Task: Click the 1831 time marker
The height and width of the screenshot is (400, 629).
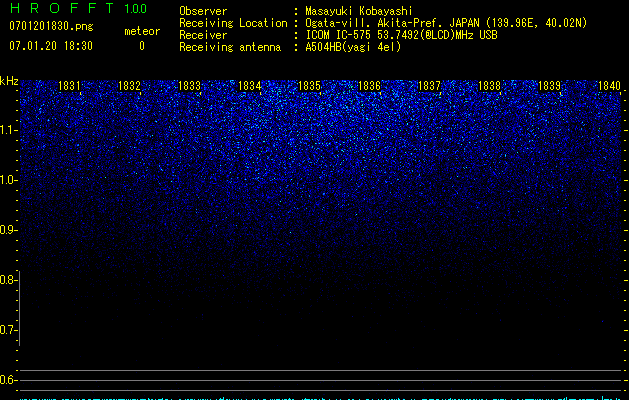Action: [x=69, y=86]
